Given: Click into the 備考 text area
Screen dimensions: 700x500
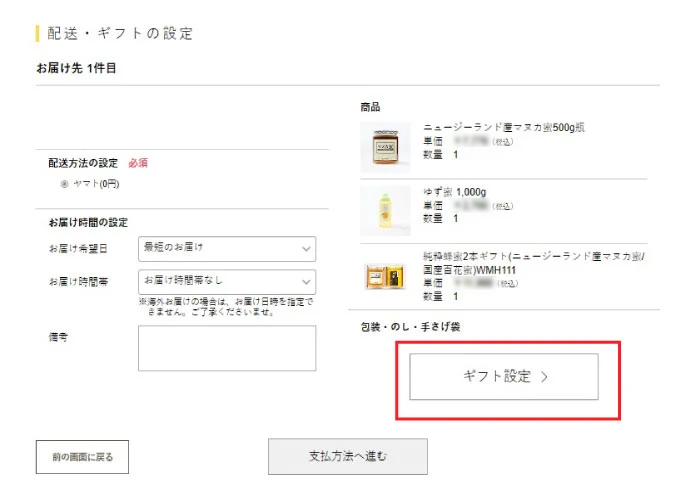Looking at the screenshot, I should tap(227, 347).
